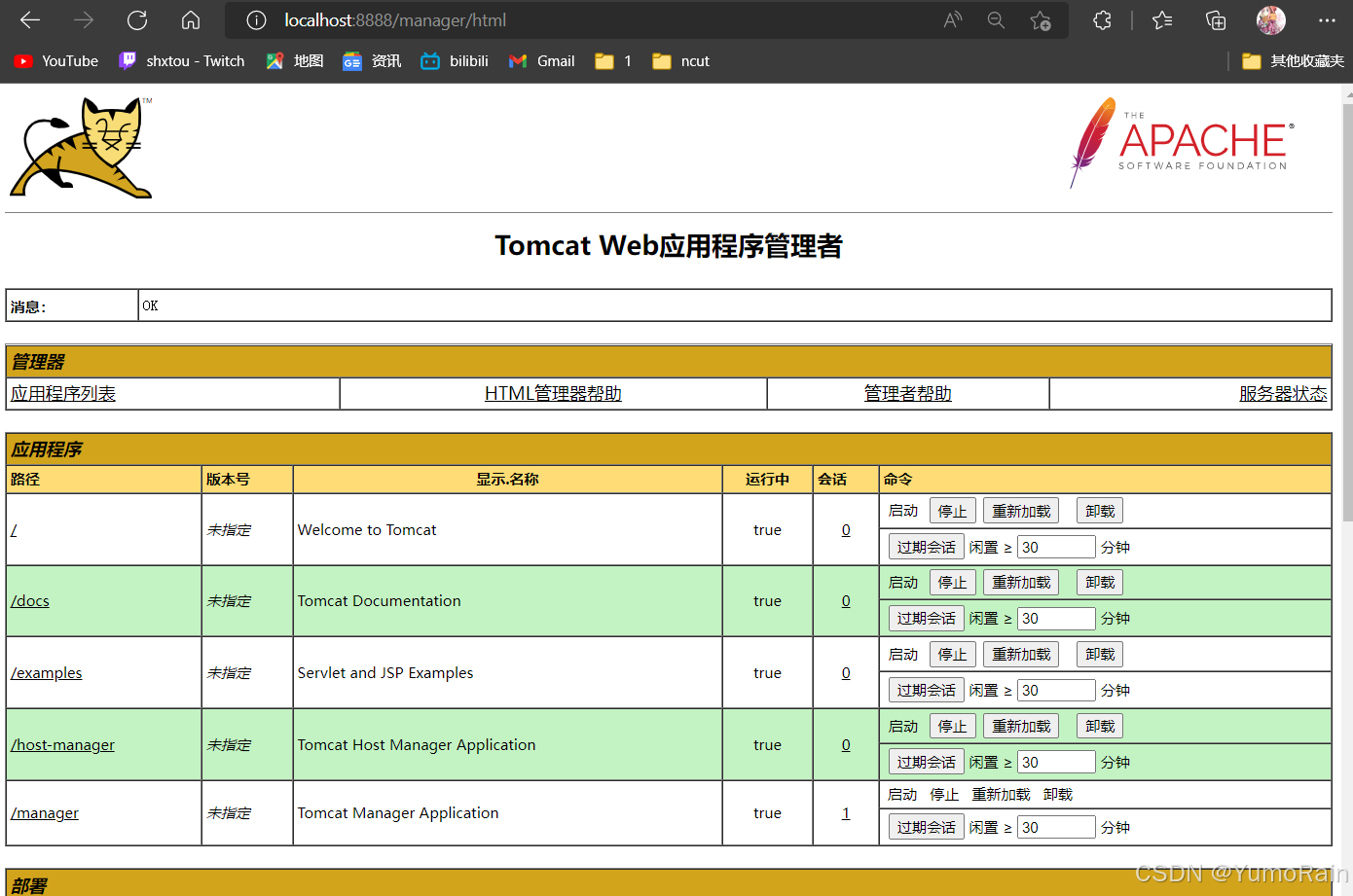Click the idle minutes field for /docs
The height and width of the screenshot is (896, 1353).
[1057, 619]
